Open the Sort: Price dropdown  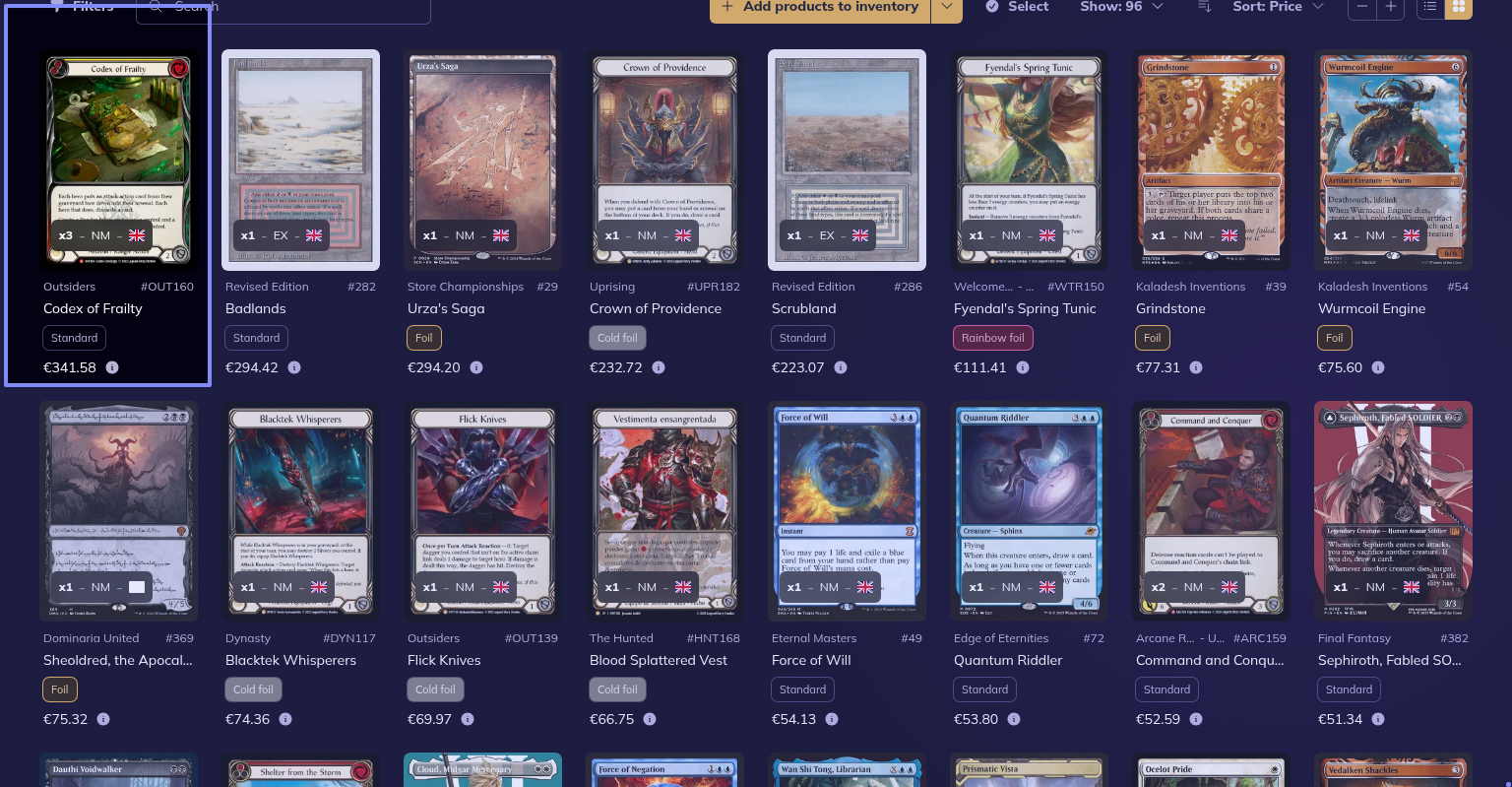(1278, 7)
